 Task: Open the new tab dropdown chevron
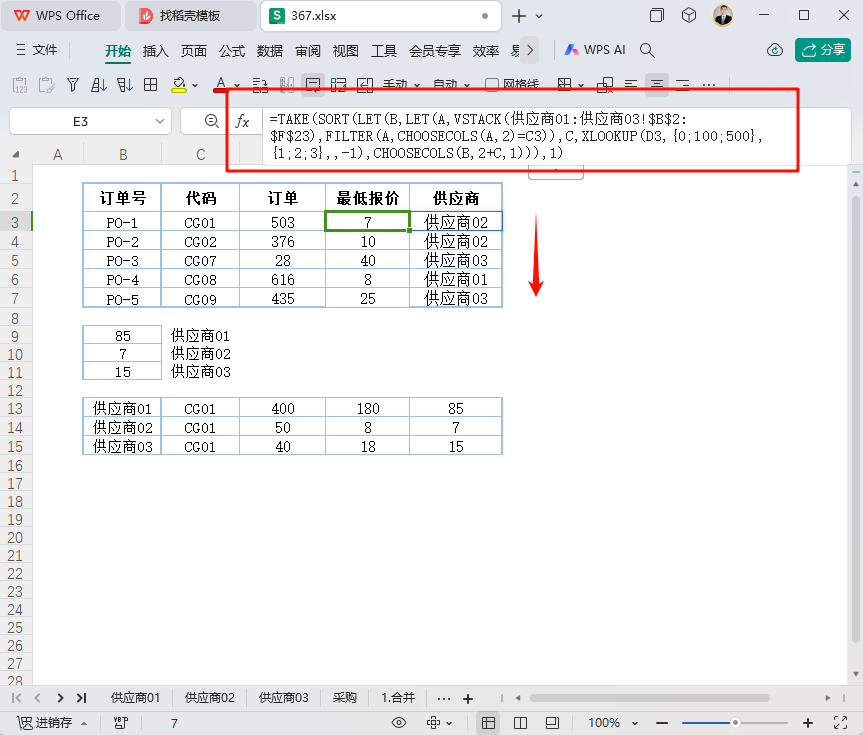pos(539,16)
